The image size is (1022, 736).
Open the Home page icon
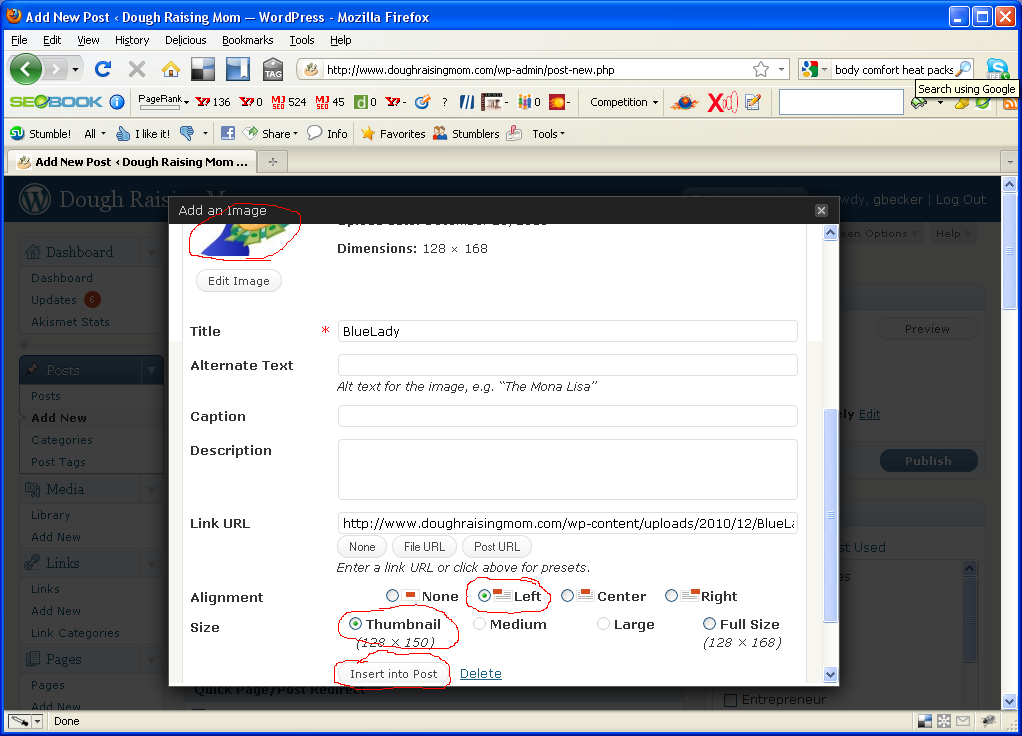point(171,68)
